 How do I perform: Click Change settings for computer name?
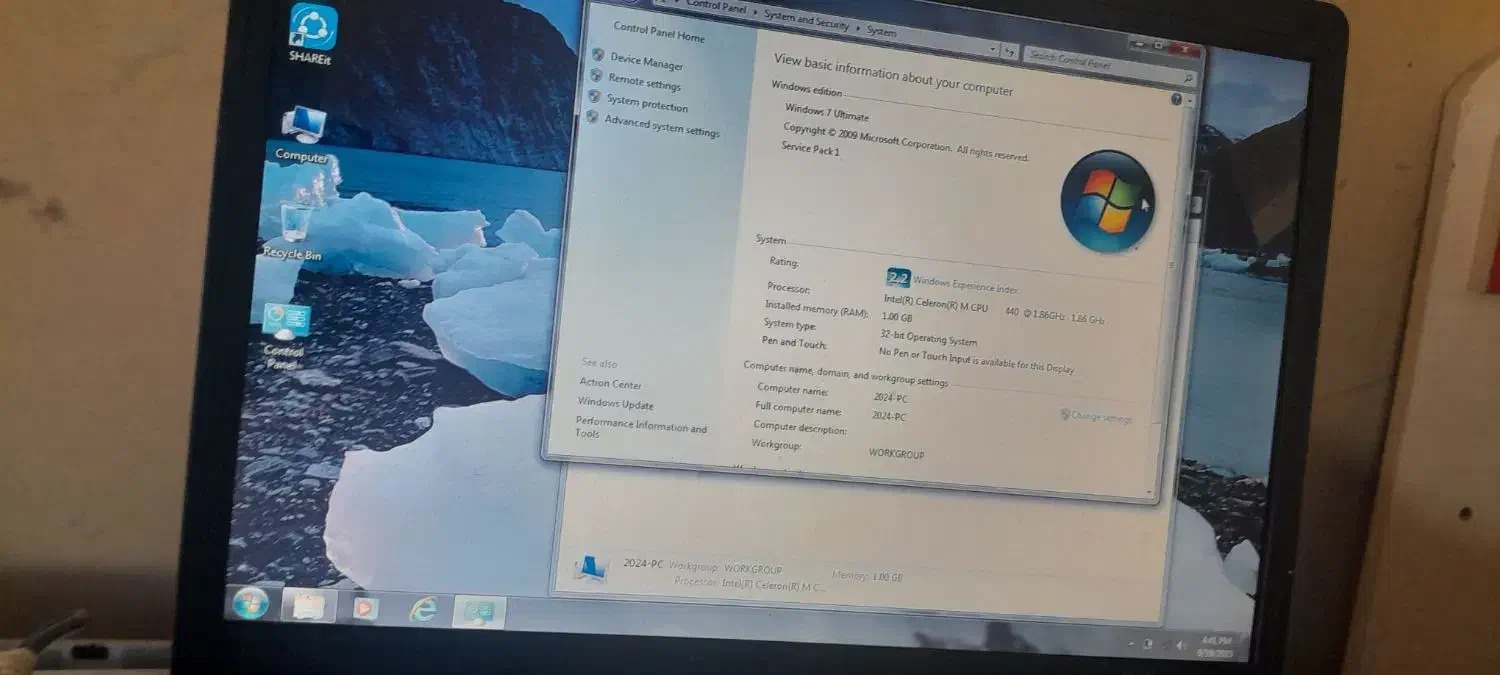1100,417
